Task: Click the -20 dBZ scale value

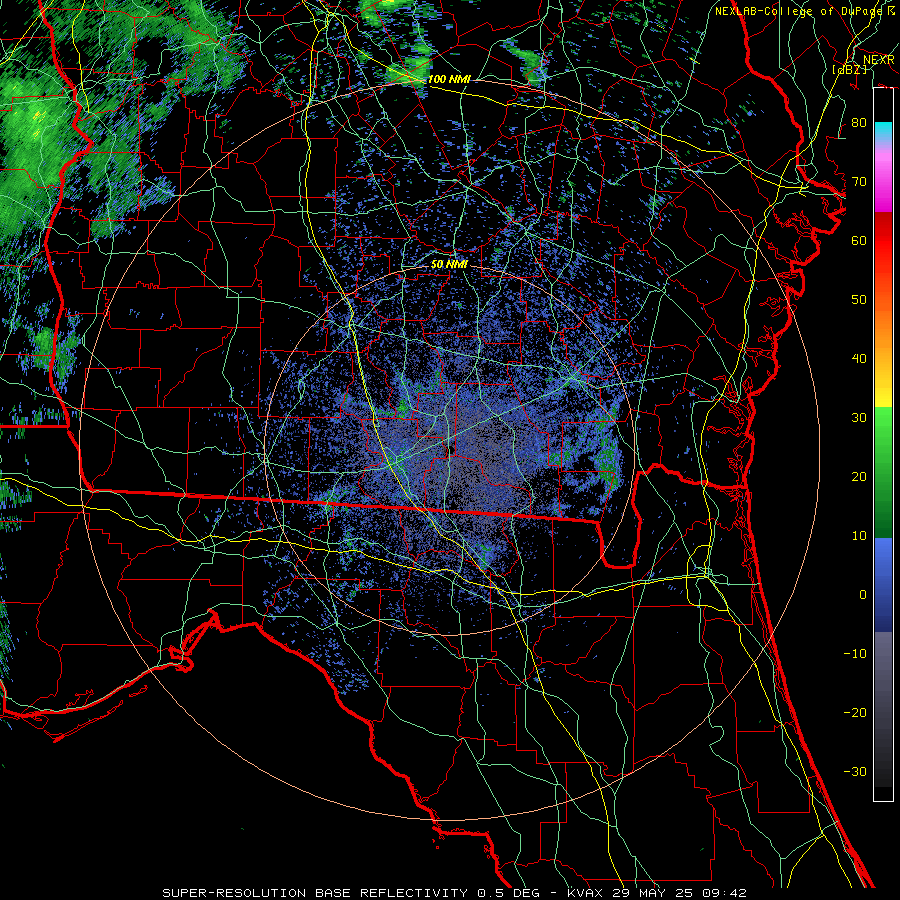Action: tap(855, 712)
